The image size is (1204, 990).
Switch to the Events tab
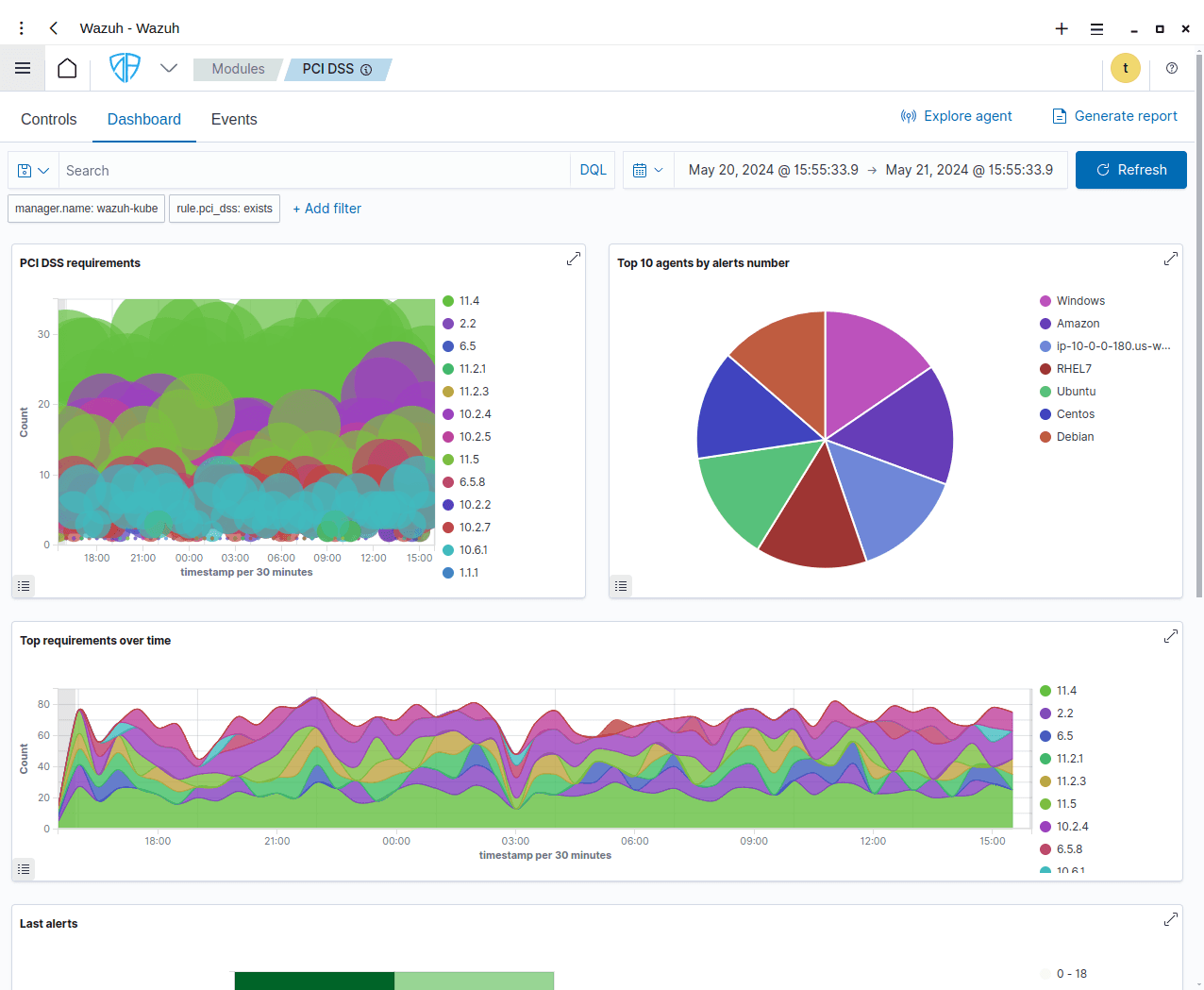pos(234,120)
